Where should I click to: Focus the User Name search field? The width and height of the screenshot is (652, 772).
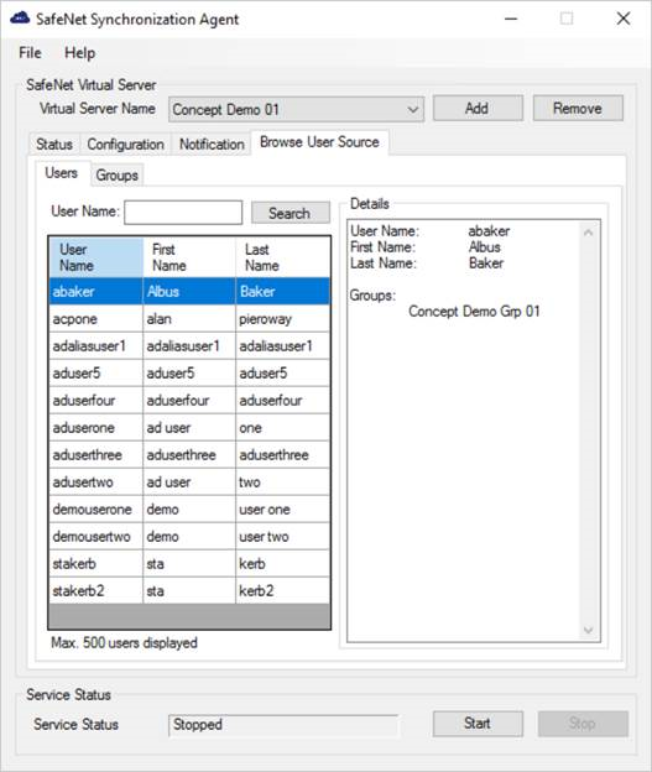(183, 212)
